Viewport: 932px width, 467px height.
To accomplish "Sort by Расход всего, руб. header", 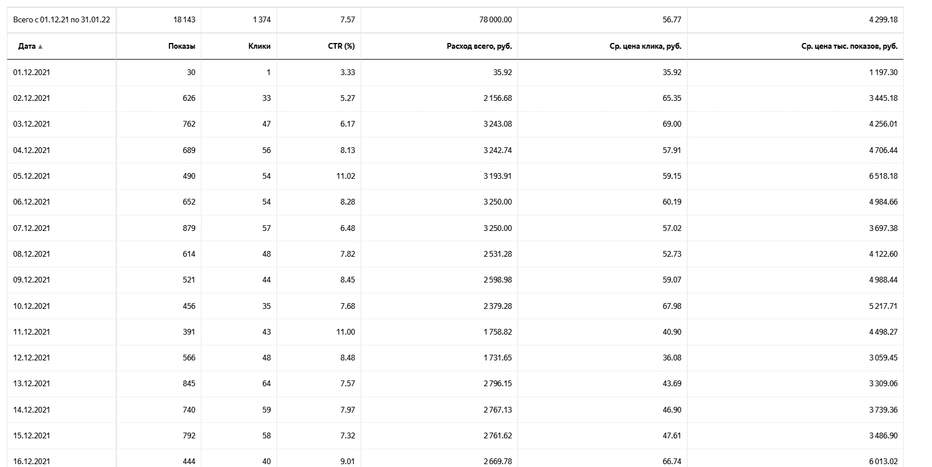I will (x=479, y=46).
